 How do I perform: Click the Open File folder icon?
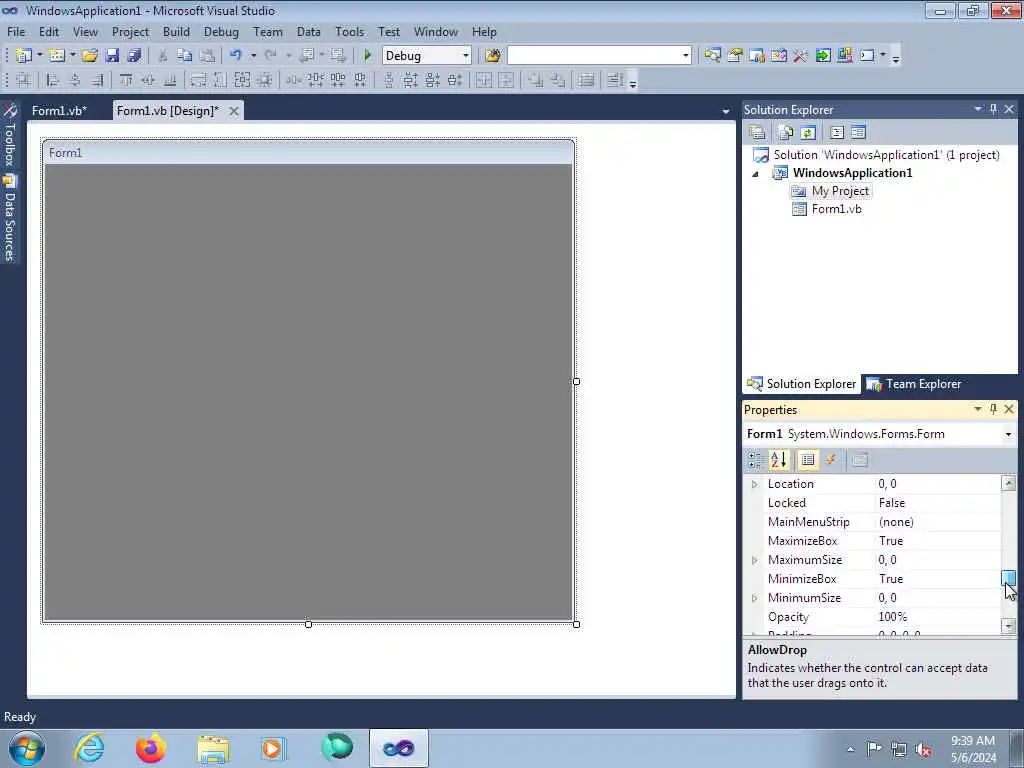click(89, 56)
